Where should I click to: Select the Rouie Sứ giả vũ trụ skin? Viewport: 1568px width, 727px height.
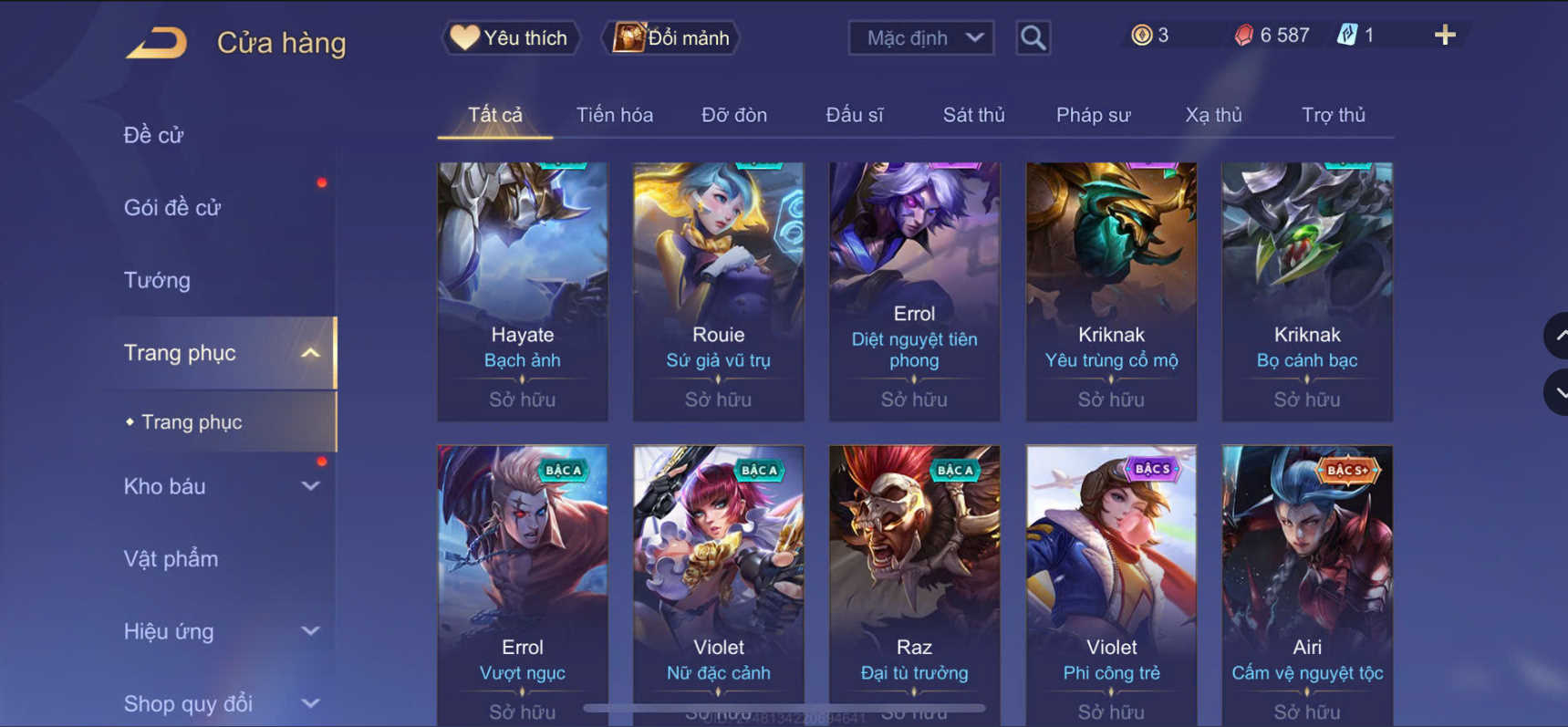coord(719,292)
